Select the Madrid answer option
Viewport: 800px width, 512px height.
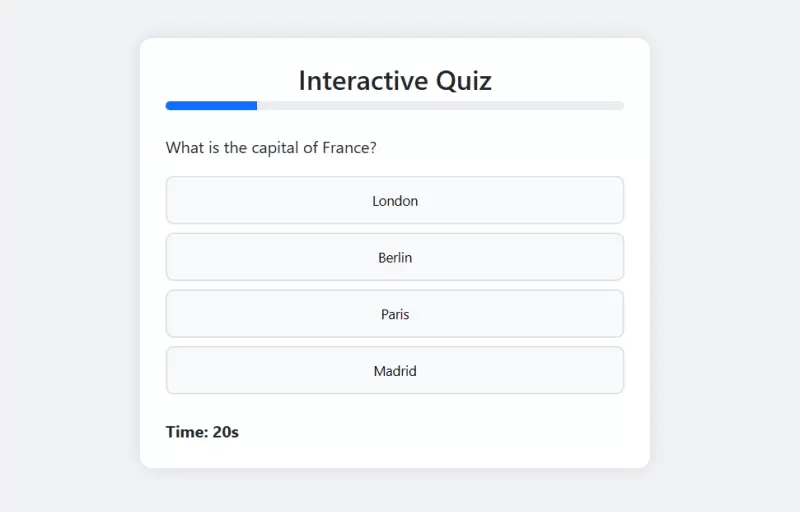pos(395,371)
